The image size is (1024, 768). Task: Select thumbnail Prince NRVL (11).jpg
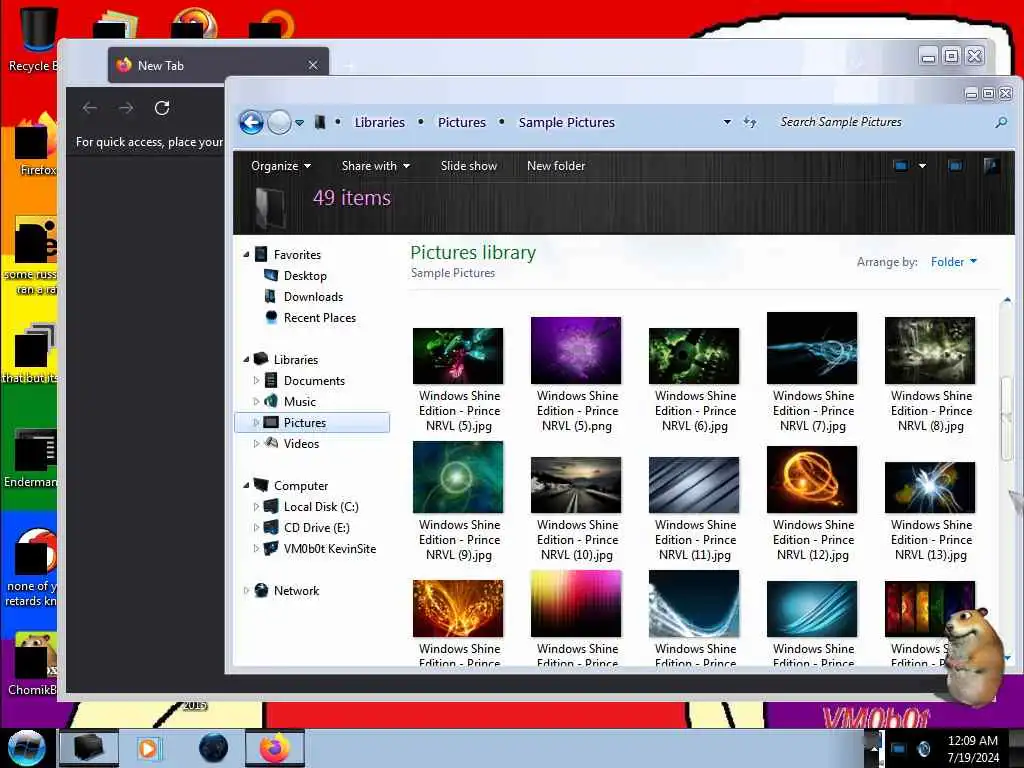click(694, 485)
